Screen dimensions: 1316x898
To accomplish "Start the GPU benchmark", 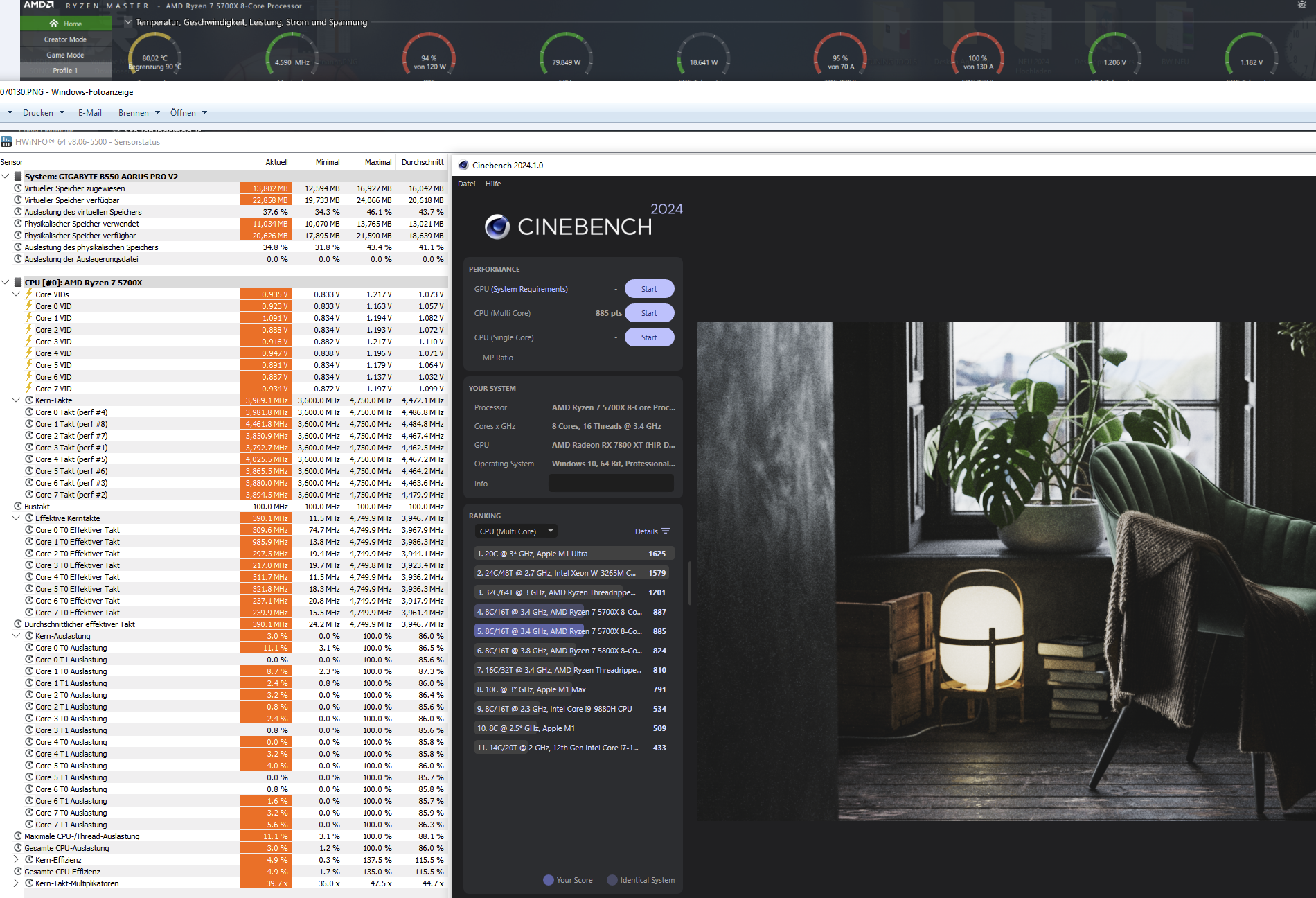I will (649, 289).
